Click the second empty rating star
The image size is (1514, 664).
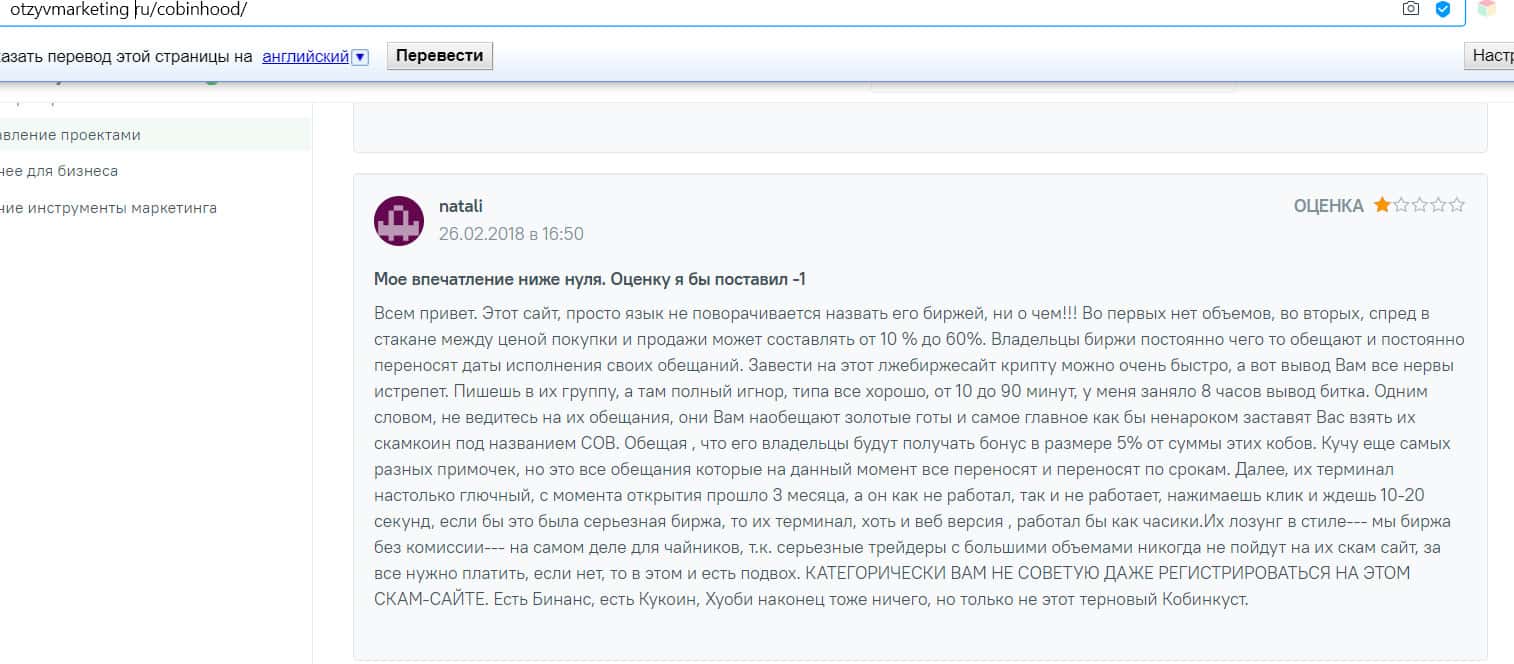[x=1401, y=205]
